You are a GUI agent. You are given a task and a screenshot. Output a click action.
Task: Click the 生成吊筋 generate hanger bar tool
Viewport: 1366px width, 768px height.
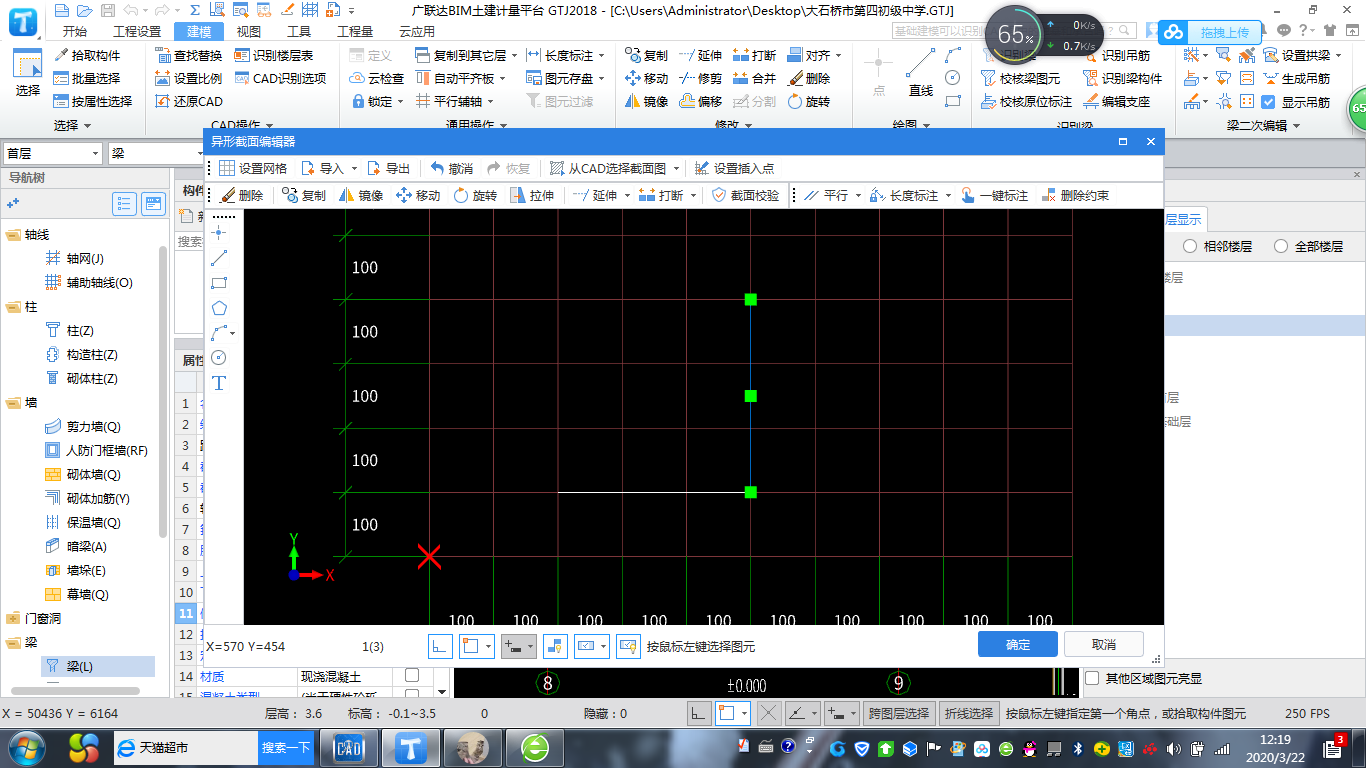click(1296, 78)
